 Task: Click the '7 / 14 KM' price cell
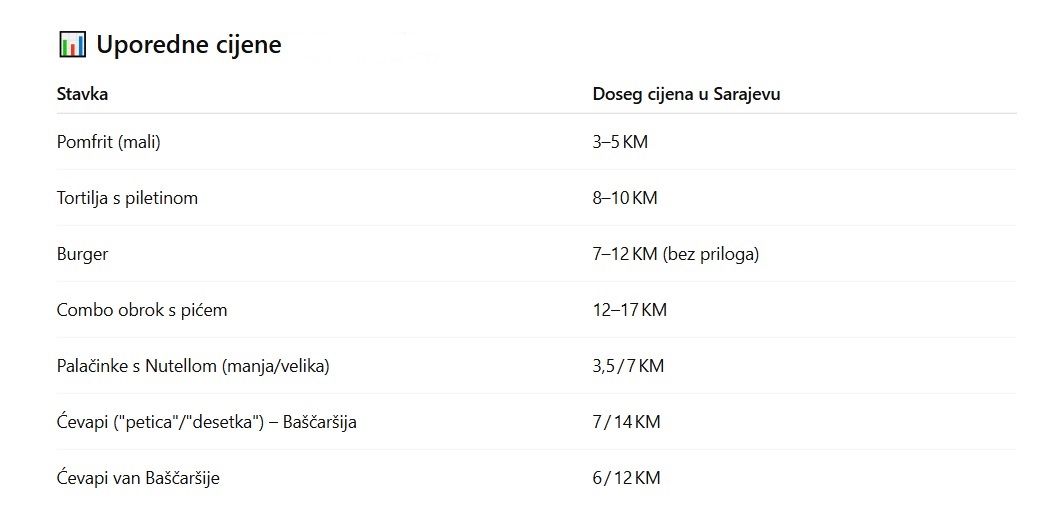click(626, 422)
